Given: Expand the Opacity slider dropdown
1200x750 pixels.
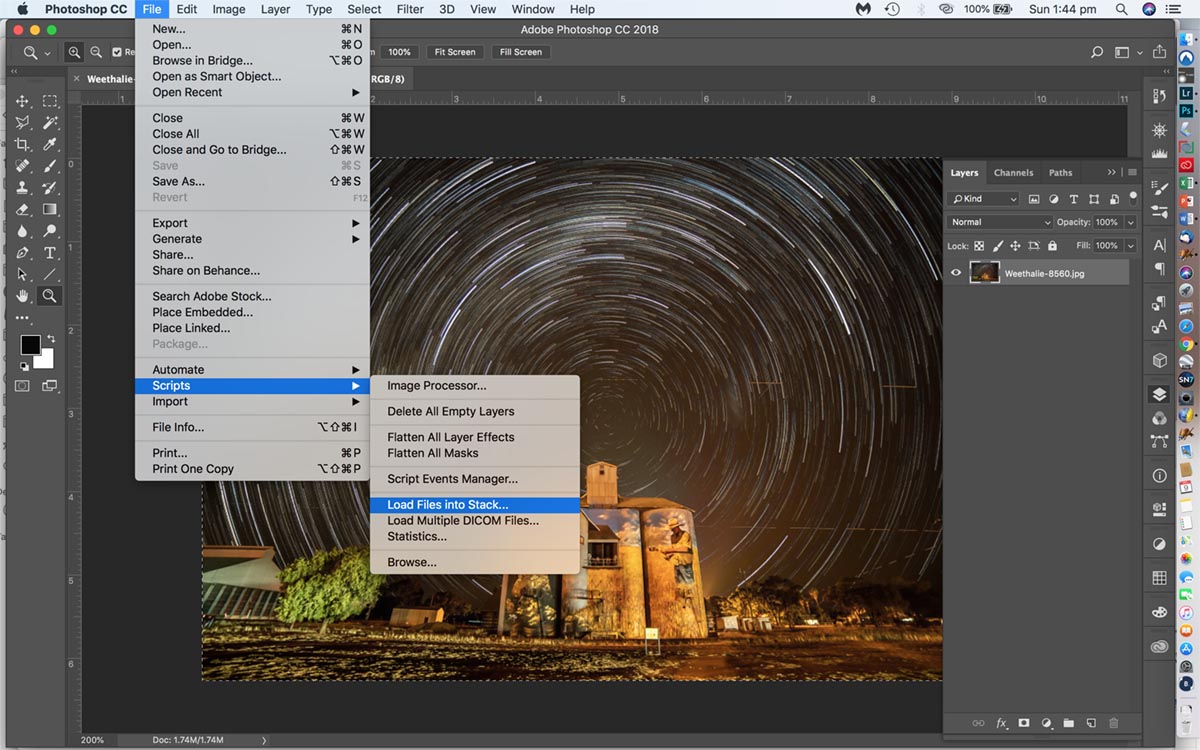Looking at the screenshot, I should pyautogui.click(x=1131, y=222).
